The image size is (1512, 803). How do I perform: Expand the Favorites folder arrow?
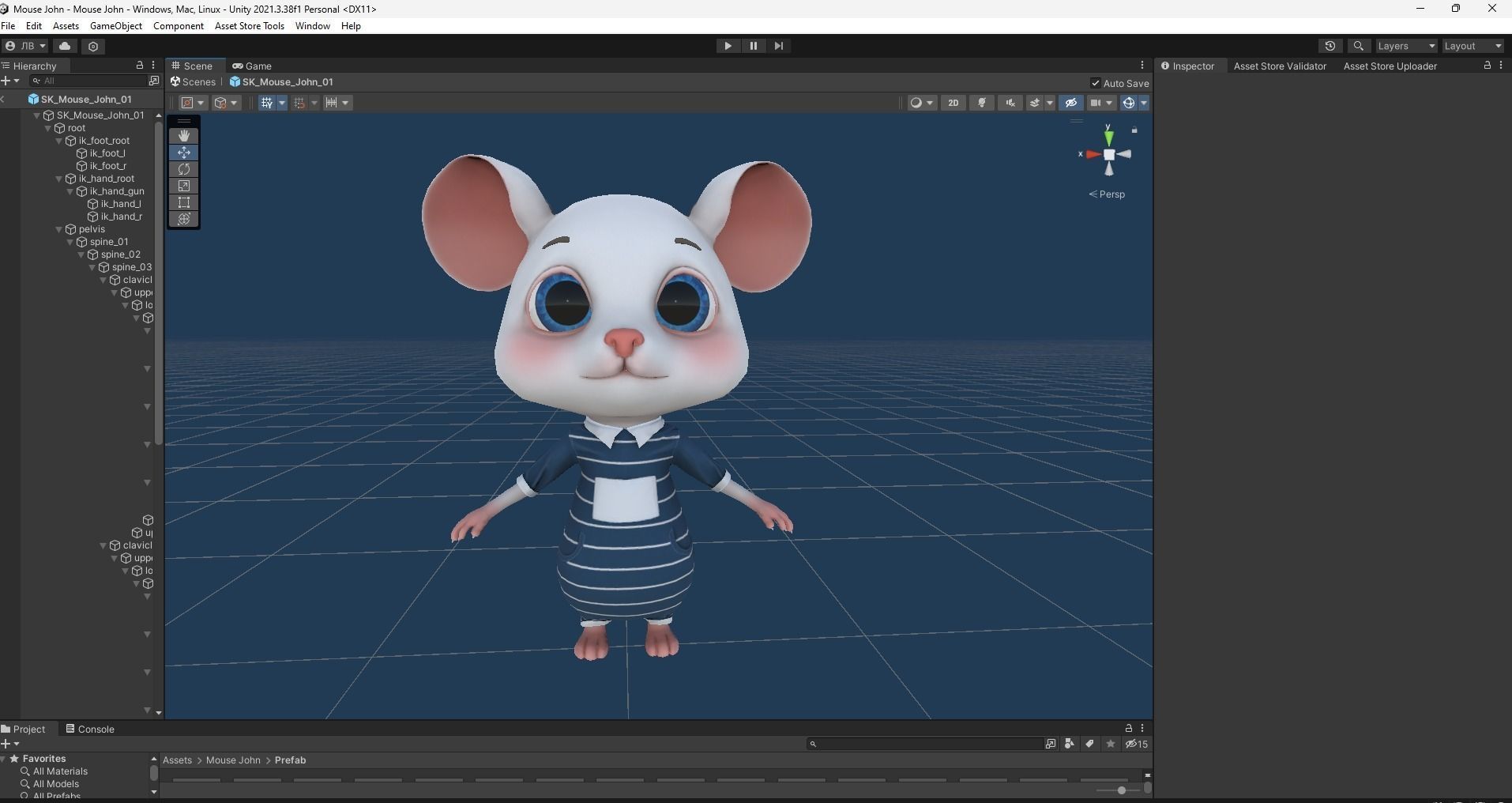[4, 759]
